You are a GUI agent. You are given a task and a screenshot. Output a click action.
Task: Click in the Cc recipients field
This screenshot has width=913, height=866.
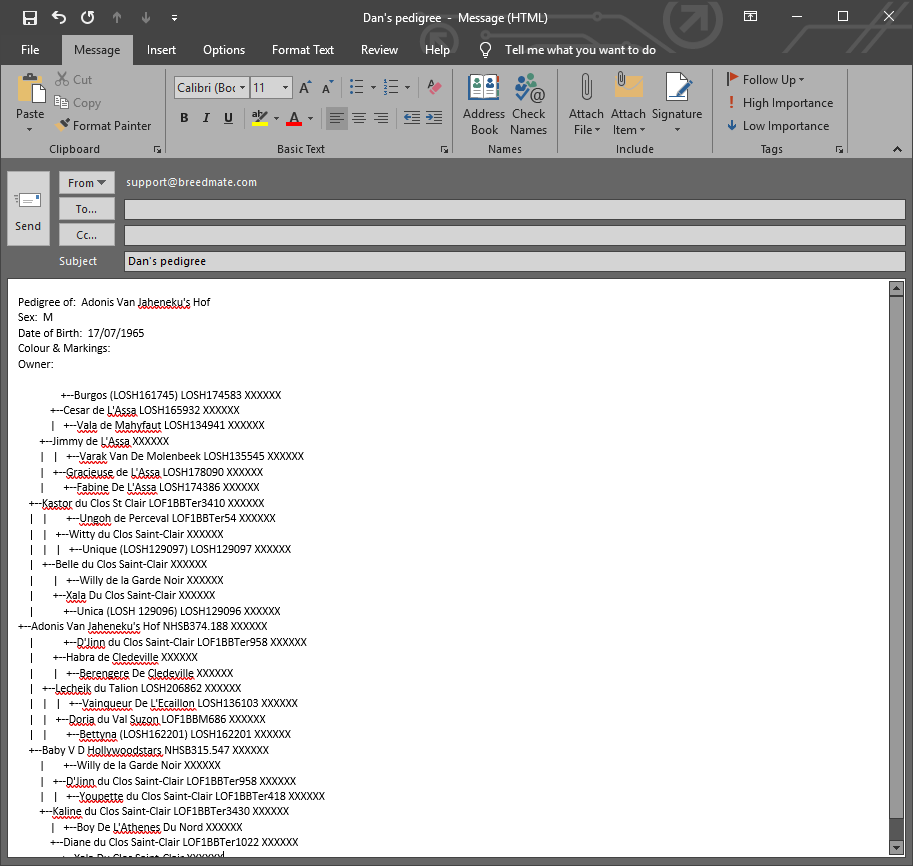[x=515, y=235]
